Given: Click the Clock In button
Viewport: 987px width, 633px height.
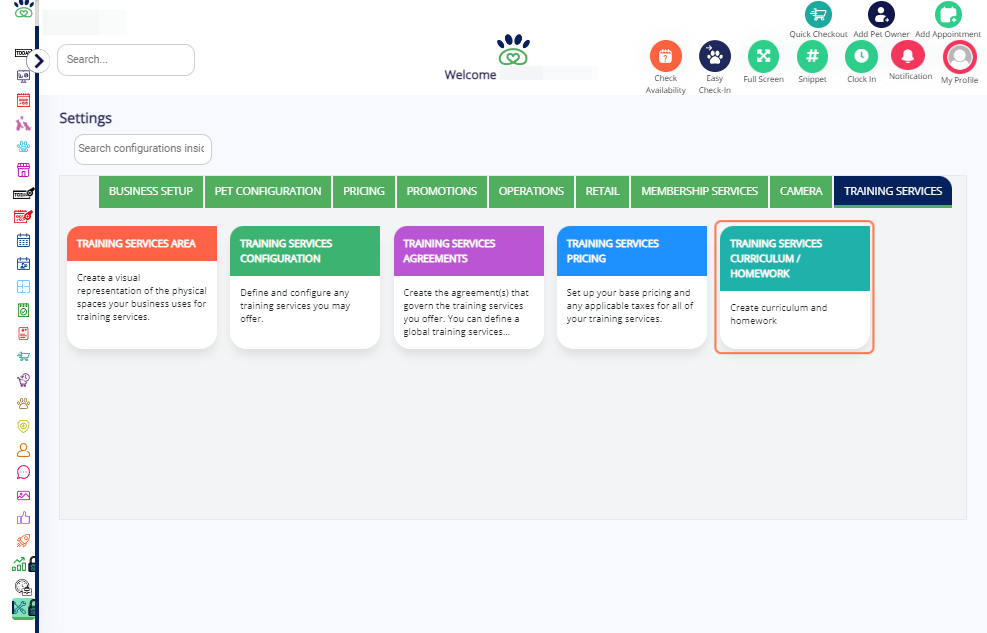Looking at the screenshot, I should tap(861, 57).
